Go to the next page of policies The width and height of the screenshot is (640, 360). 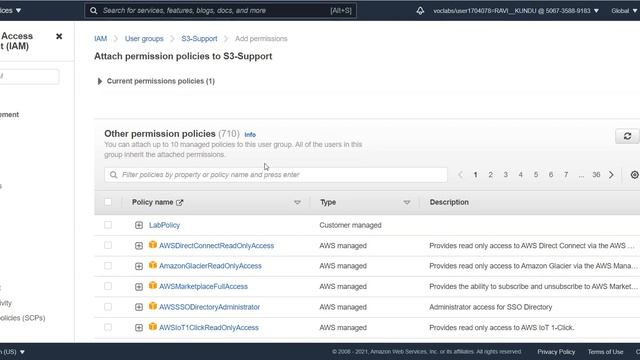[x=611, y=175]
